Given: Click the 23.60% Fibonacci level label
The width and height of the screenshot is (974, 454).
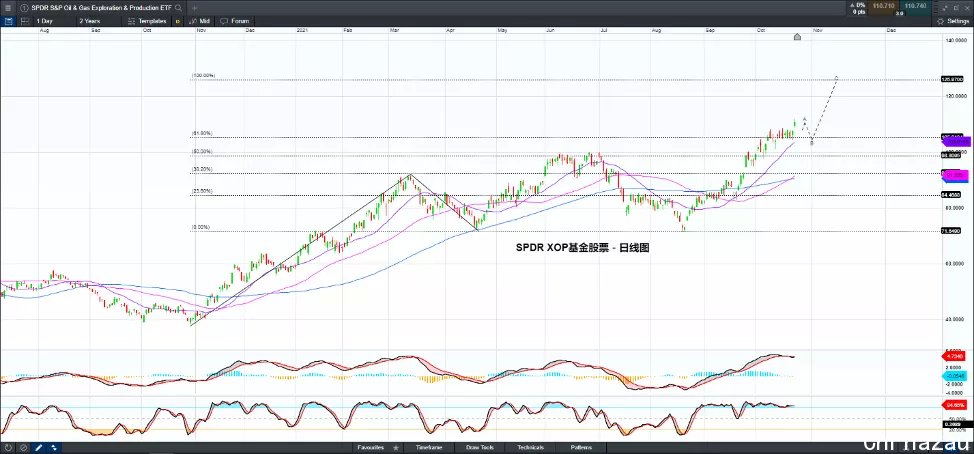Looking at the screenshot, I should [203, 191].
